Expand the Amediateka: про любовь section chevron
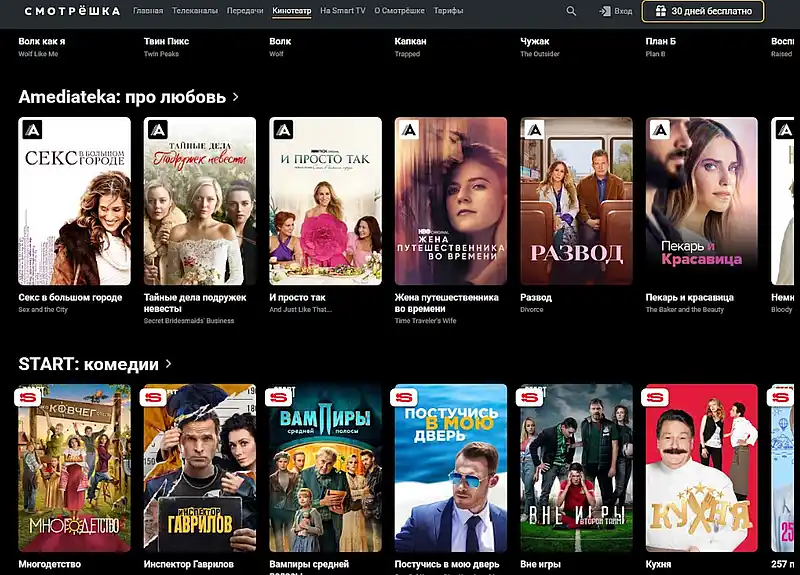Viewport: 800px width, 575px height. click(236, 96)
